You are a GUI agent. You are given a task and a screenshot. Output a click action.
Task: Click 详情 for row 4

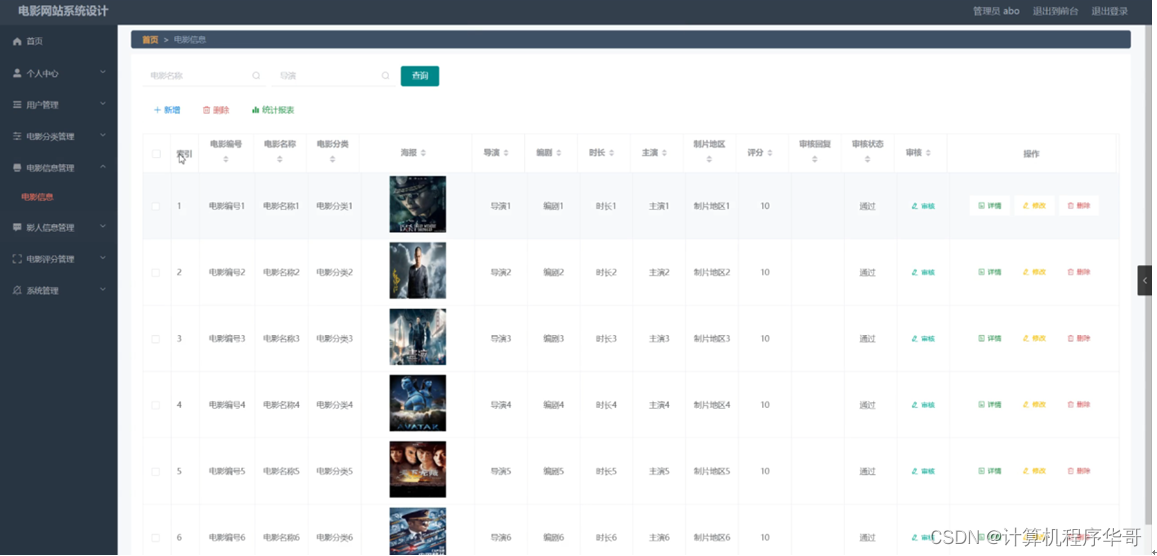click(990, 405)
